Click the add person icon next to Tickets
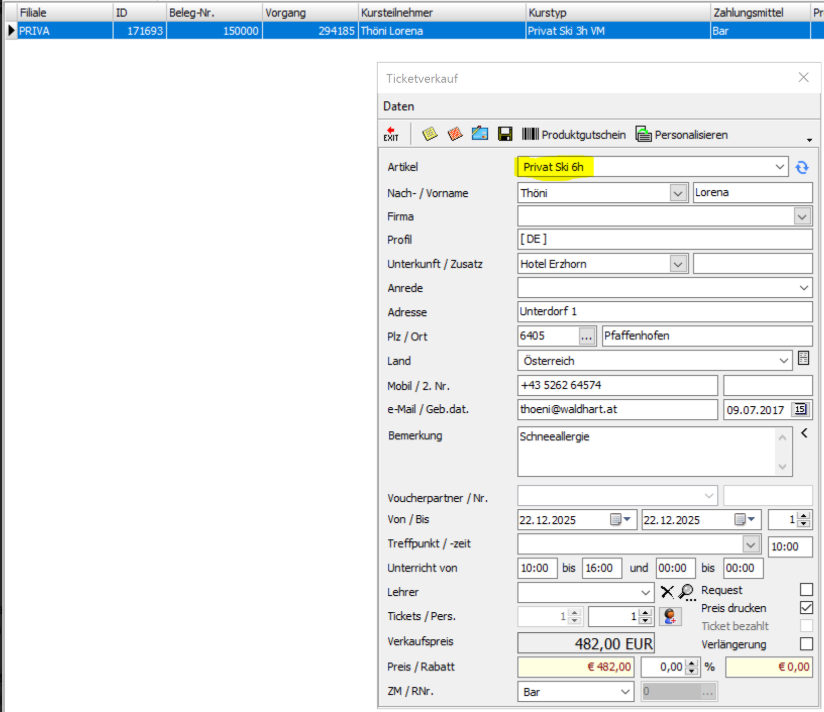The image size is (824, 712). 671,617
